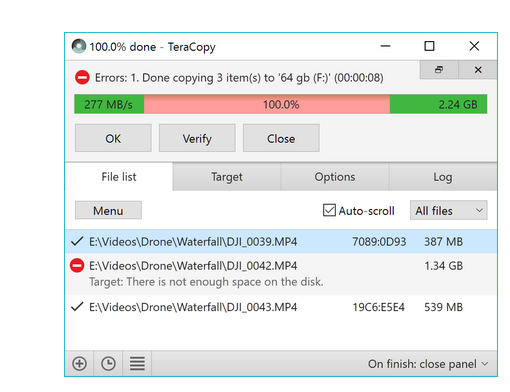Viewport: 510px width, 392px height.
Task: Click the Verify button
Action: [197, 138]
